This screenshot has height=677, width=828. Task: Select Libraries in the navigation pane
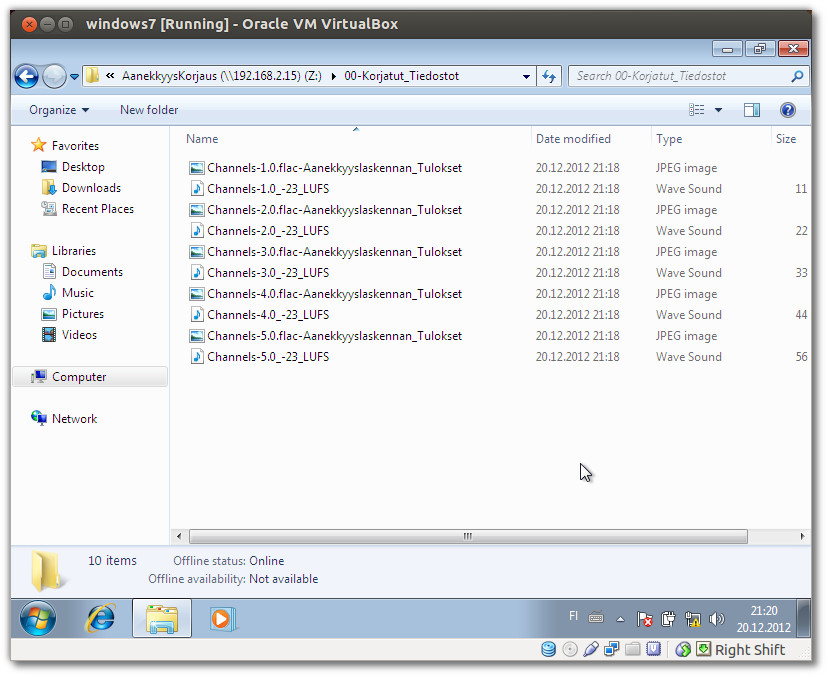(x=74, y=251)
